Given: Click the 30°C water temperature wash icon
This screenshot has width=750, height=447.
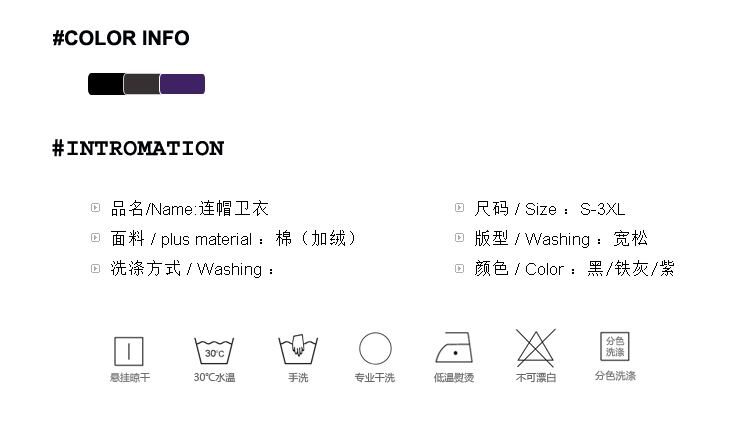Looking at the screenshot, I should 214,351.
